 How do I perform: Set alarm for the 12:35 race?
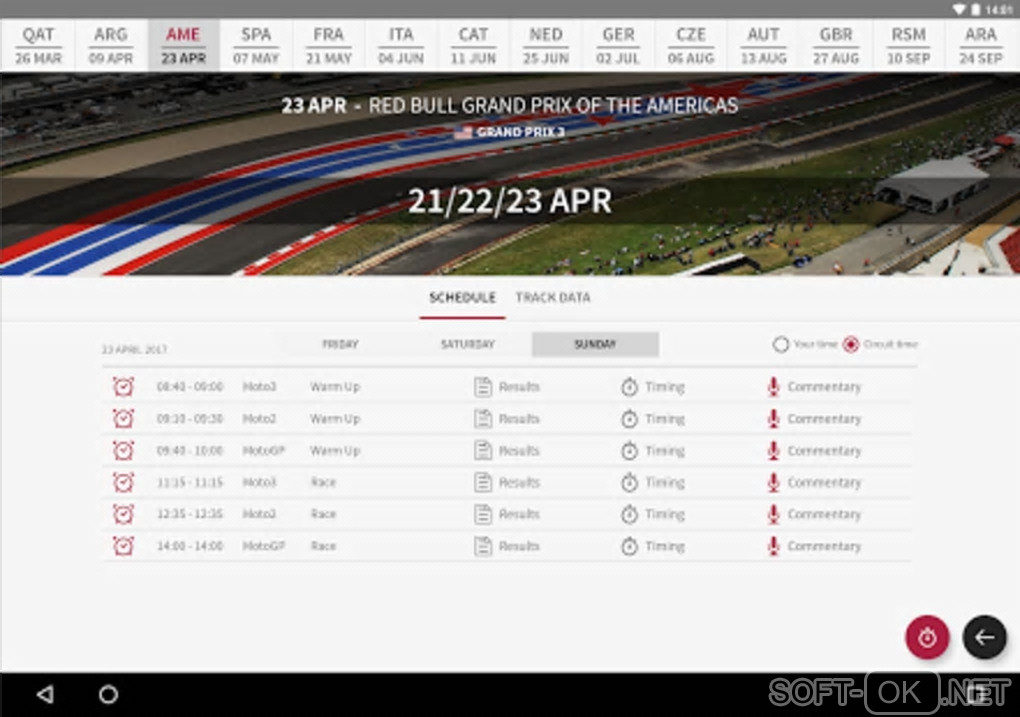[x=124, y=514]
